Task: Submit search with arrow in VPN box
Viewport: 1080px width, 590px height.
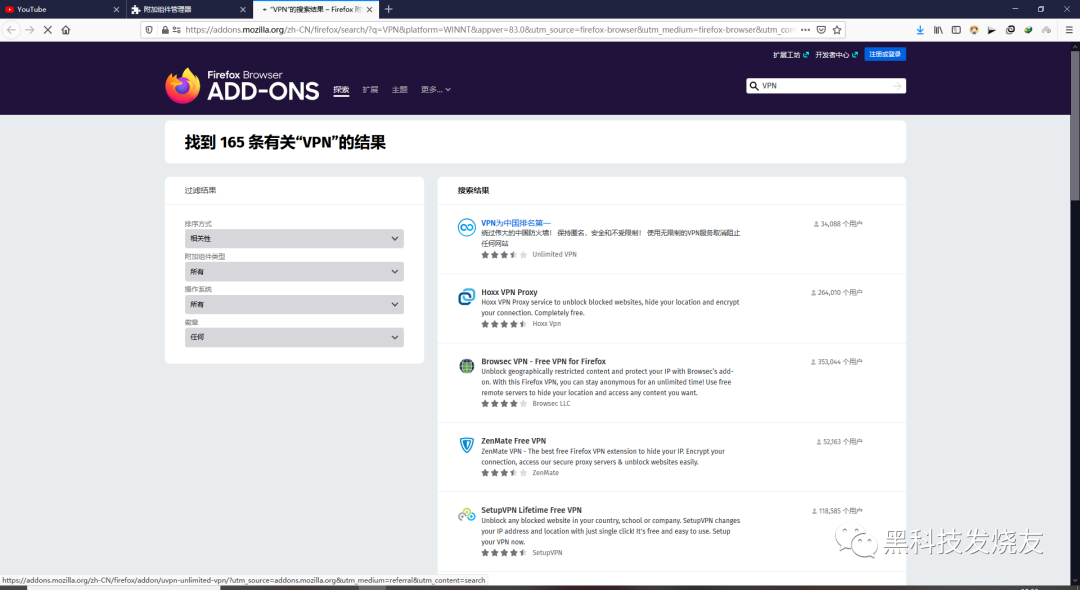Action: pyautogui.click(x=897, y=86)
